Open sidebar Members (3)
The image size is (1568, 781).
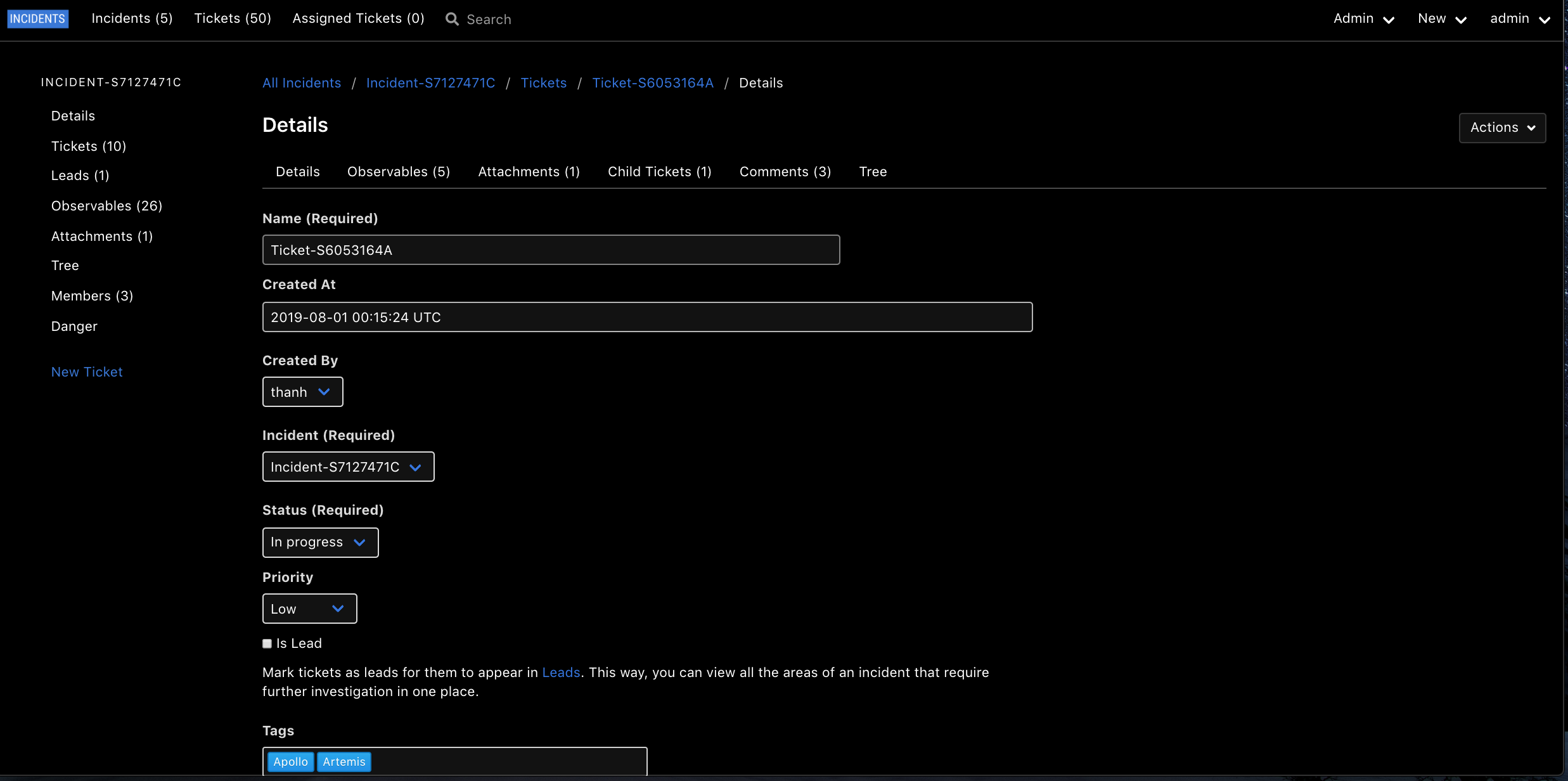92,296
